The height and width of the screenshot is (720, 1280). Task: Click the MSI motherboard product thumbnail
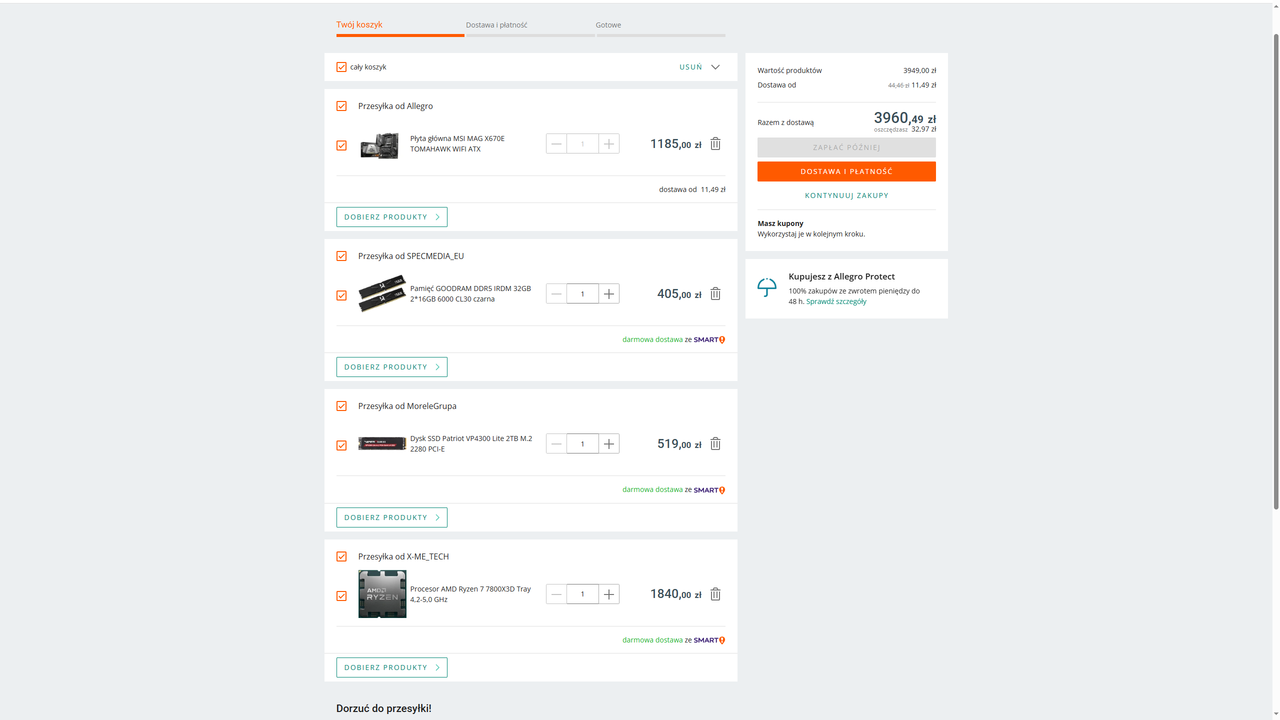pyautogui.click(x=379, y=146)
